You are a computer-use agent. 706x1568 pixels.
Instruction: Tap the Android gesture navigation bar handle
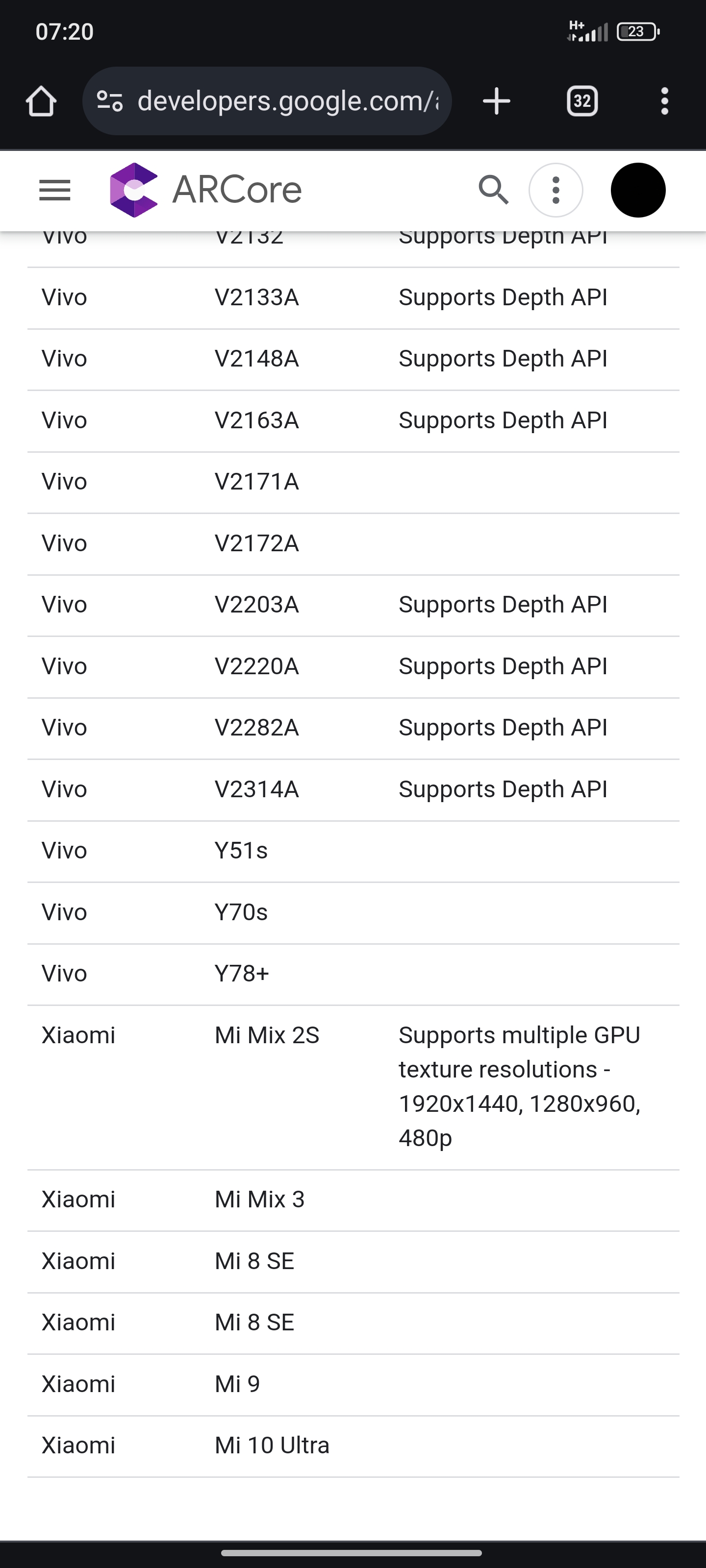[x=352, y=1553]
